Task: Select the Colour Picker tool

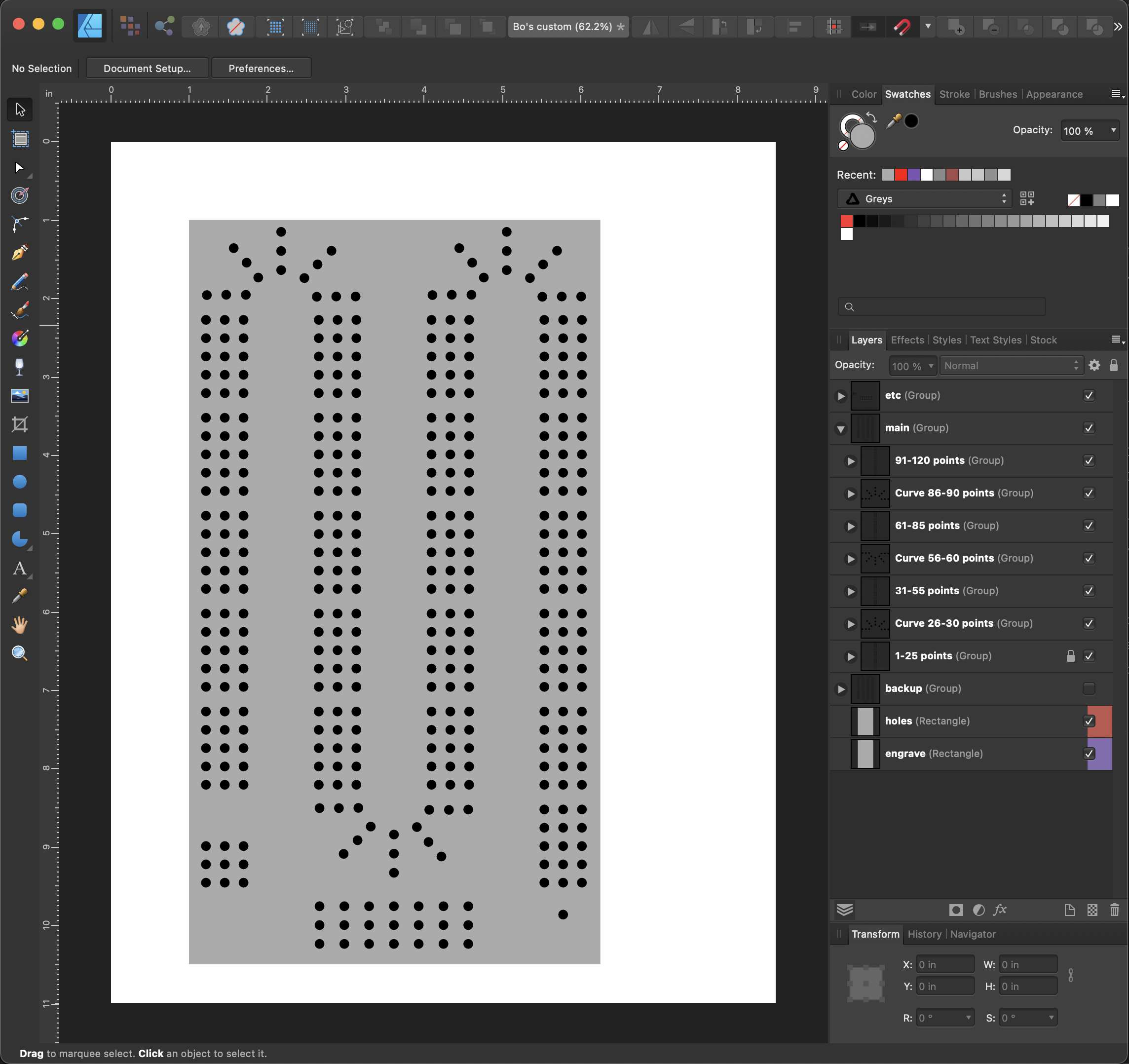Action: click(x=20, y=596)
